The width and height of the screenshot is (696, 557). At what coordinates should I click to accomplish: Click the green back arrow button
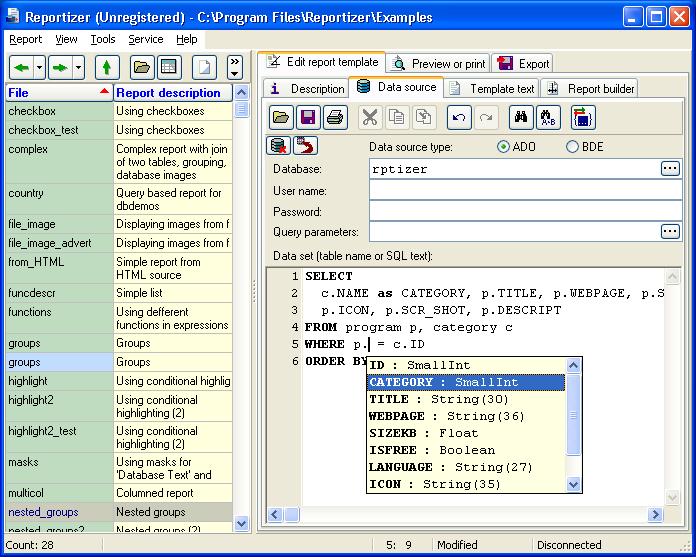point(21,68)
